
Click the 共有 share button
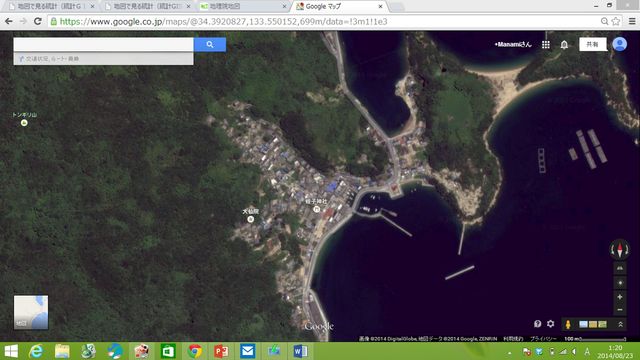[593, 44]
